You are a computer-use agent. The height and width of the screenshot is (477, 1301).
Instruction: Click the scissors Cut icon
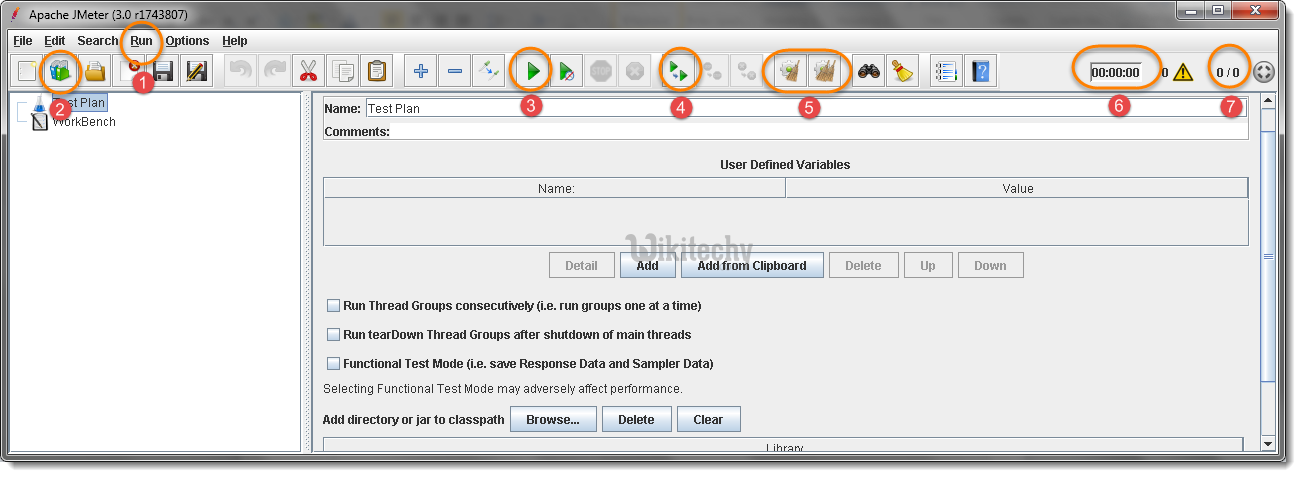click(x=307, y=71)
